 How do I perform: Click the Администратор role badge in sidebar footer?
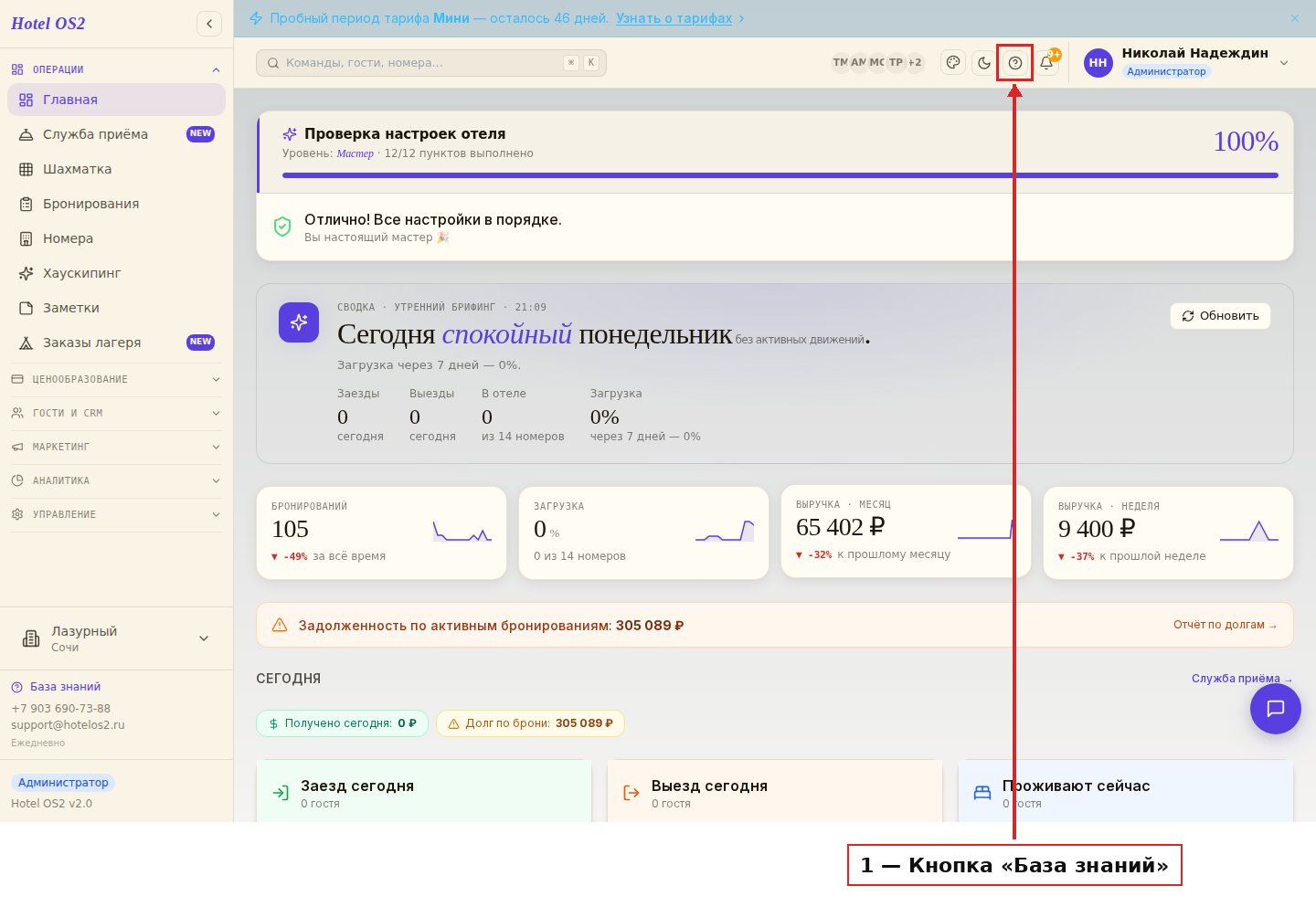pos(63,783)
